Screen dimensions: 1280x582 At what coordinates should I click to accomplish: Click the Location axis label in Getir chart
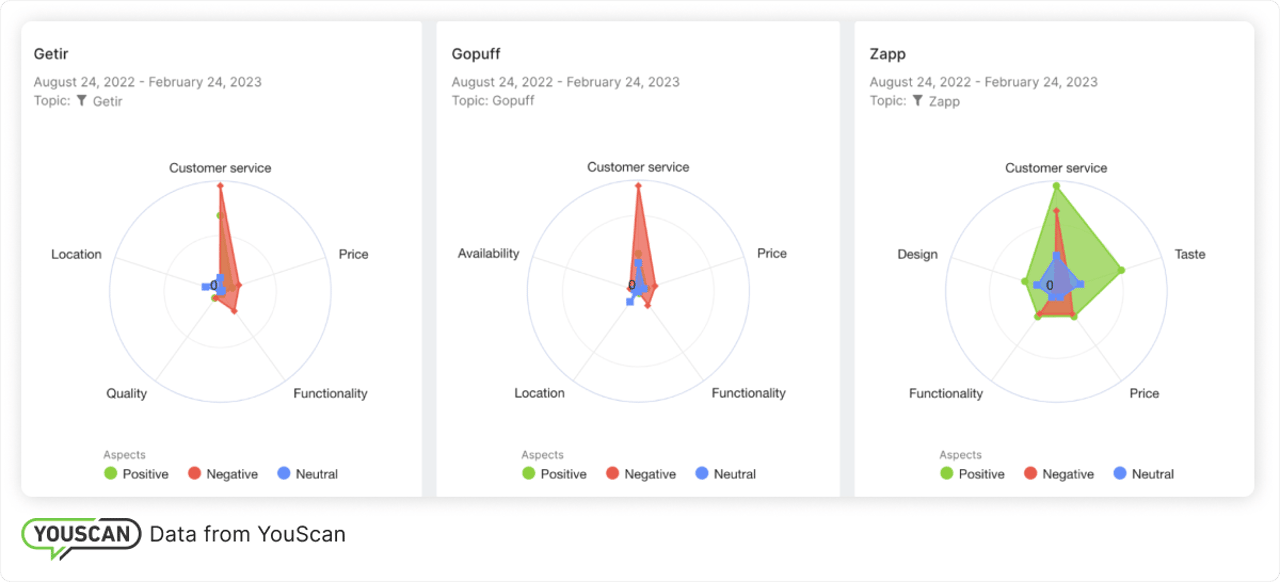tap(76, 254)
